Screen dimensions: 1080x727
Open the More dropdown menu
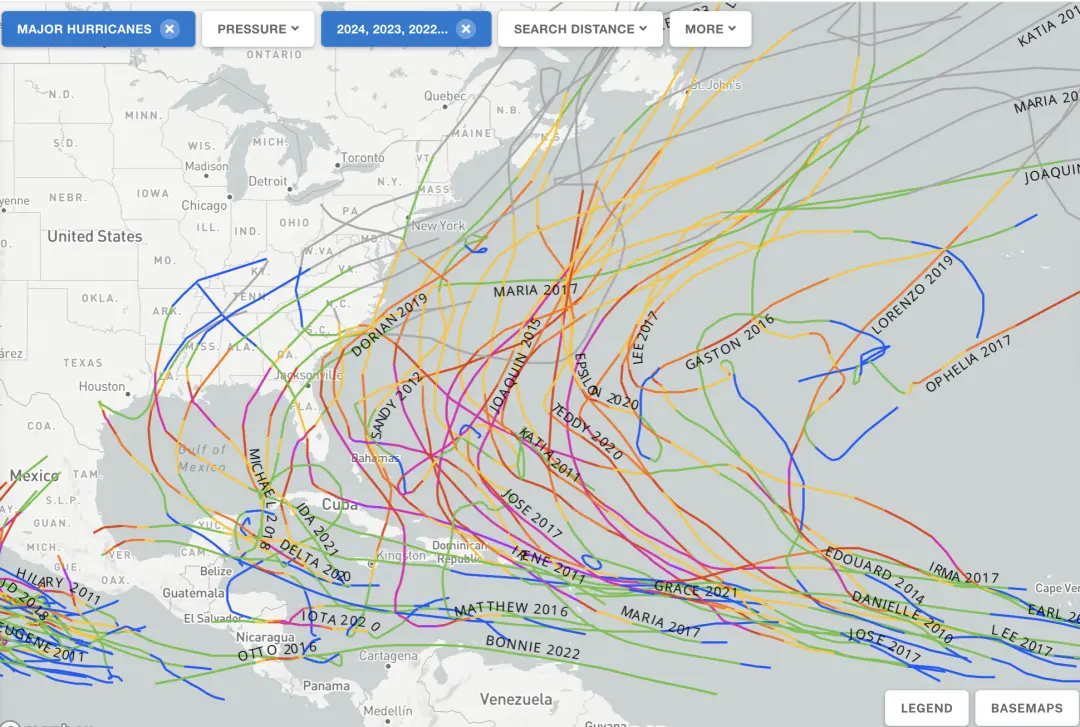tap(710, 29)
